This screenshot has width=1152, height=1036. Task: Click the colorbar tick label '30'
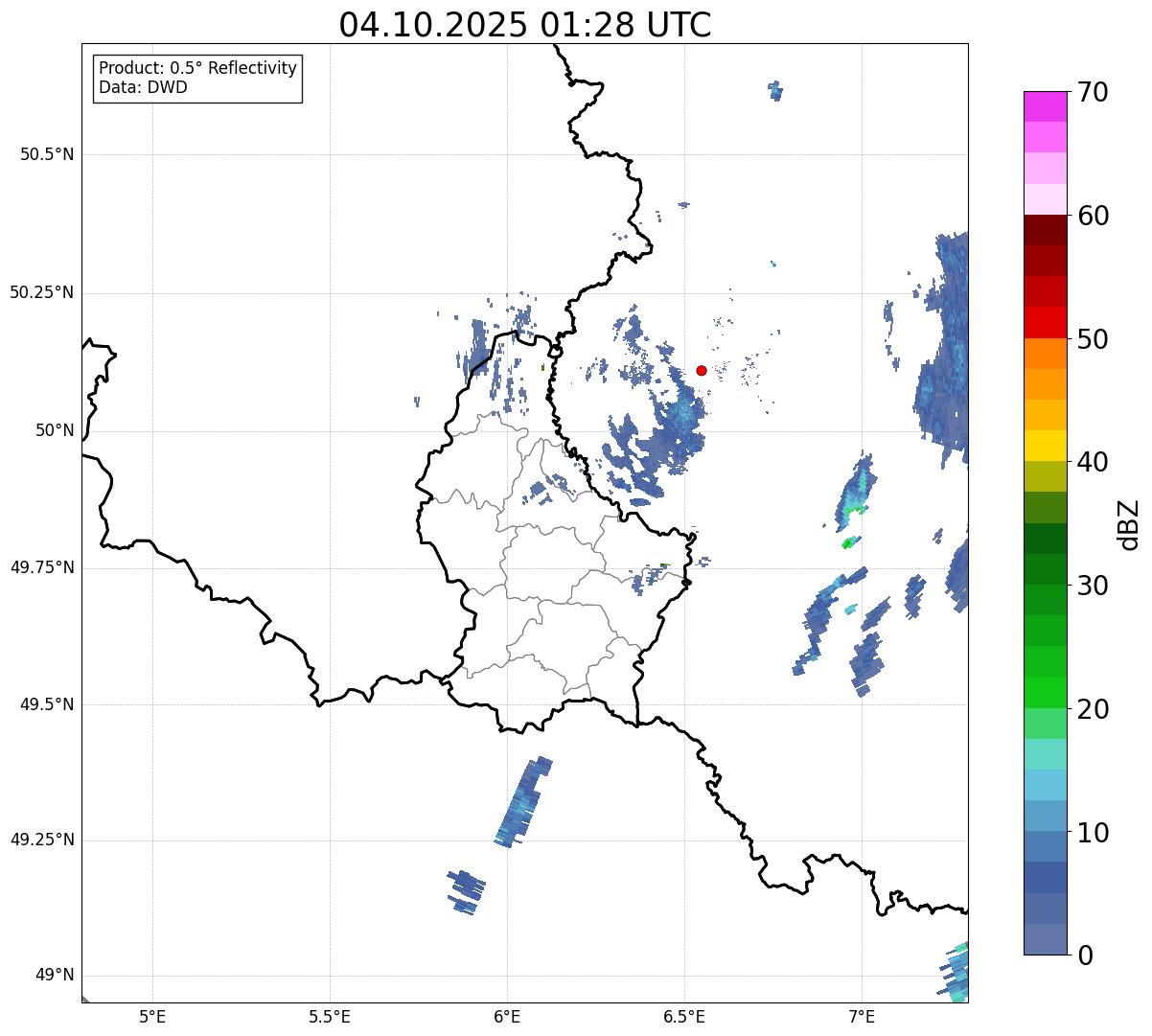coord(1093,586)
